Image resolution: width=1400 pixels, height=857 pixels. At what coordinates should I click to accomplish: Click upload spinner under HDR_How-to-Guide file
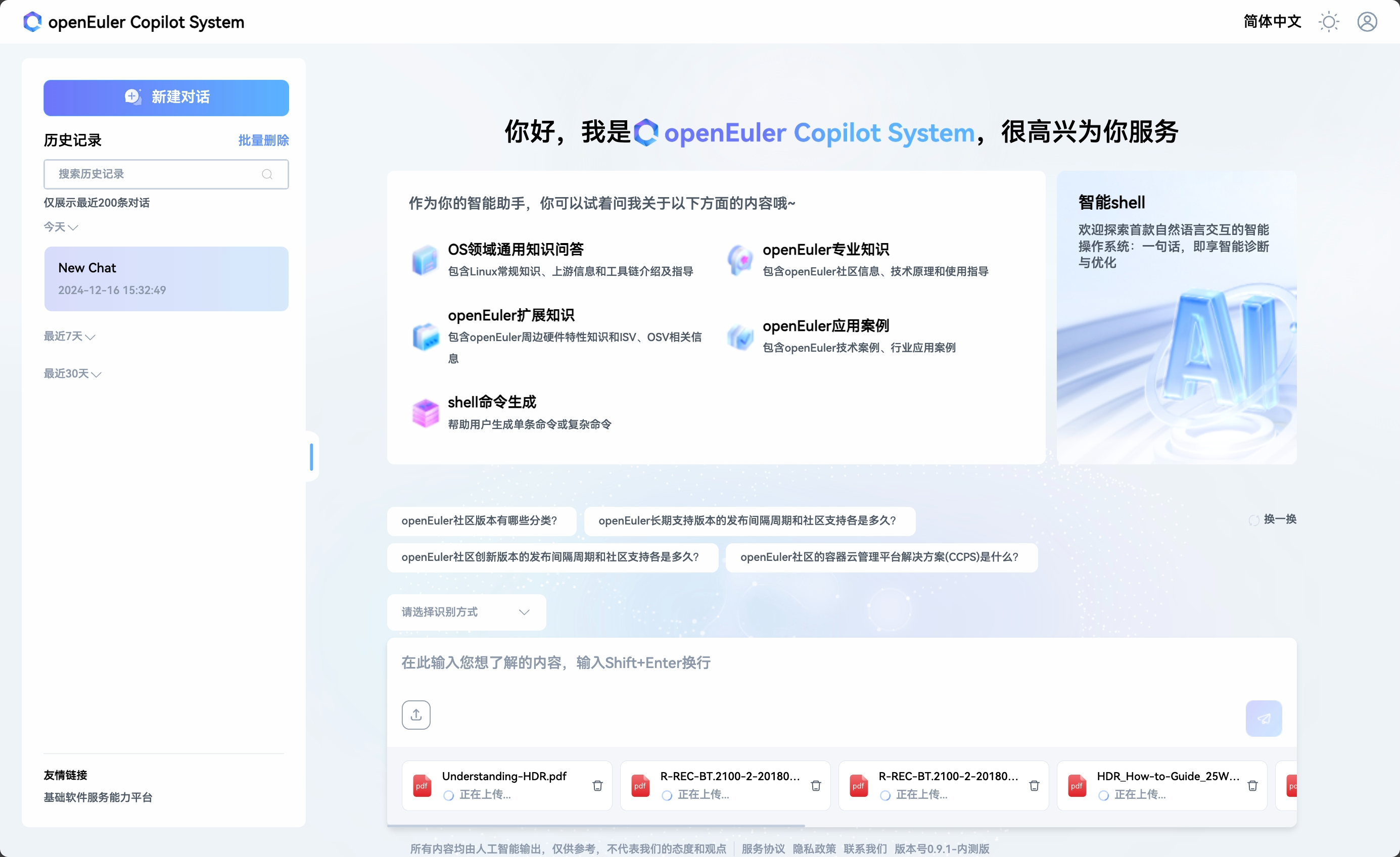[1103, 796]
